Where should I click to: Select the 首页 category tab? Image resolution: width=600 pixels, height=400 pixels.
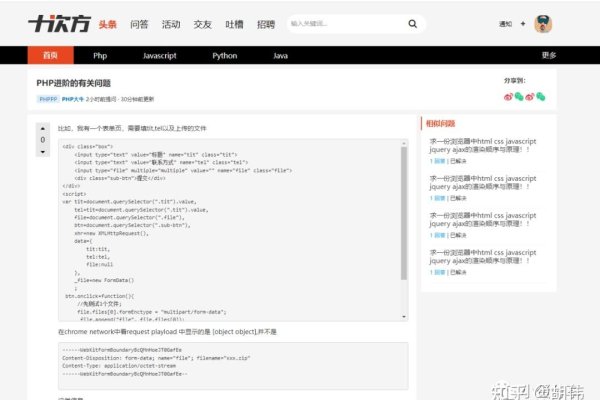(x=51, y=55)
